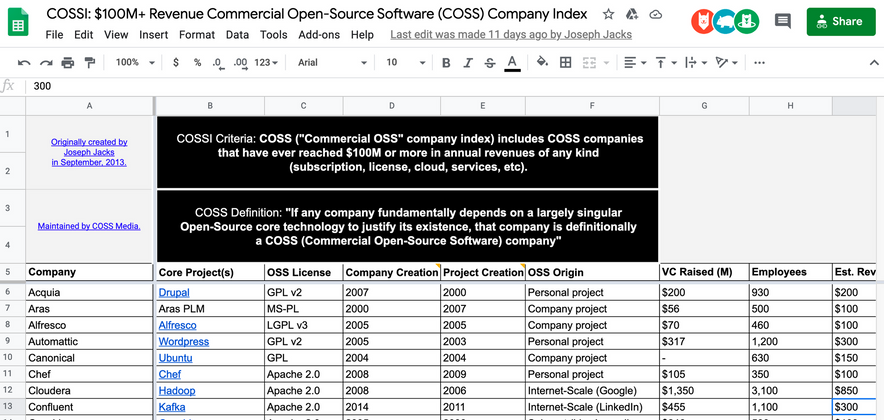Select the Cloudera $1,350 VC raised cell
Image resolution: width=884 pixels, height=420 pixels.
pyautogui.click(x=704, y=391)
